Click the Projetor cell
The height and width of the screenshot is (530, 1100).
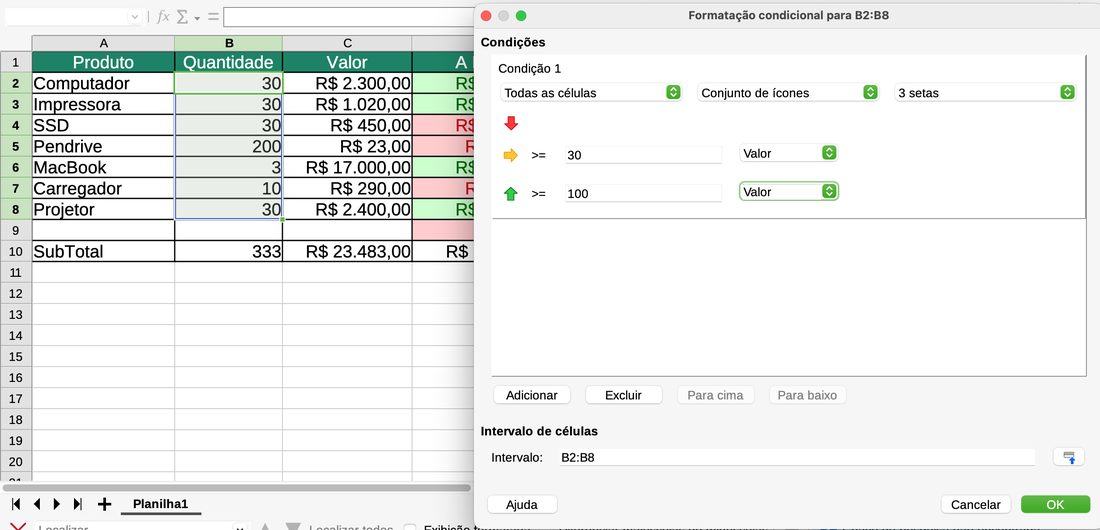(103, 209)
